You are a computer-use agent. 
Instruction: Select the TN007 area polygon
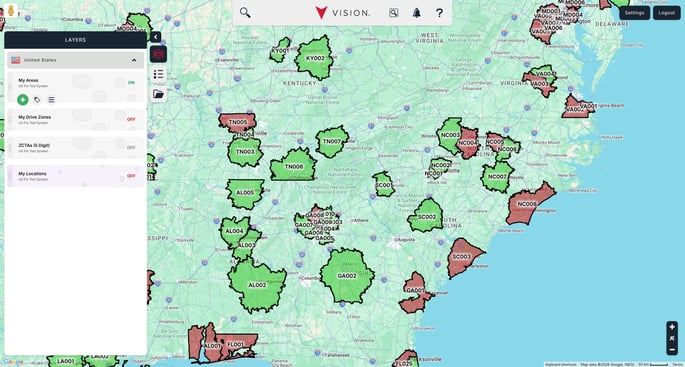click(x=332, y=142)
